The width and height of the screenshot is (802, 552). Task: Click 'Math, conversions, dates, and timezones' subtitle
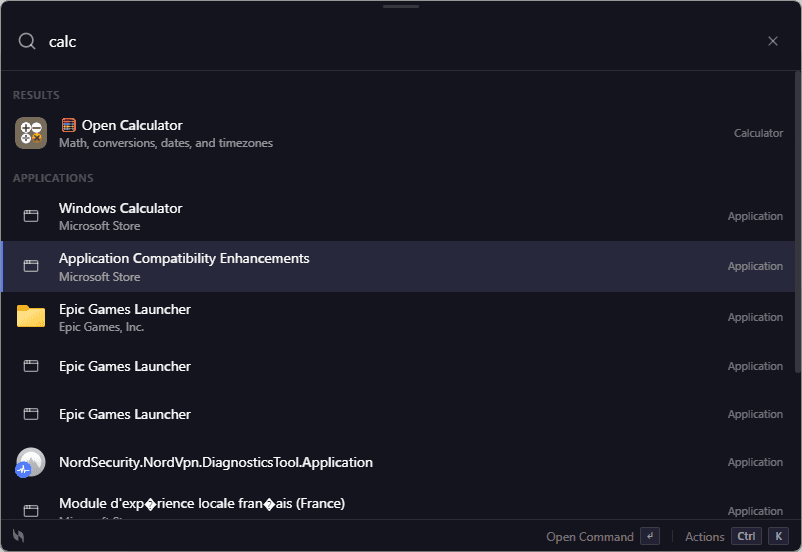[166, 143]
